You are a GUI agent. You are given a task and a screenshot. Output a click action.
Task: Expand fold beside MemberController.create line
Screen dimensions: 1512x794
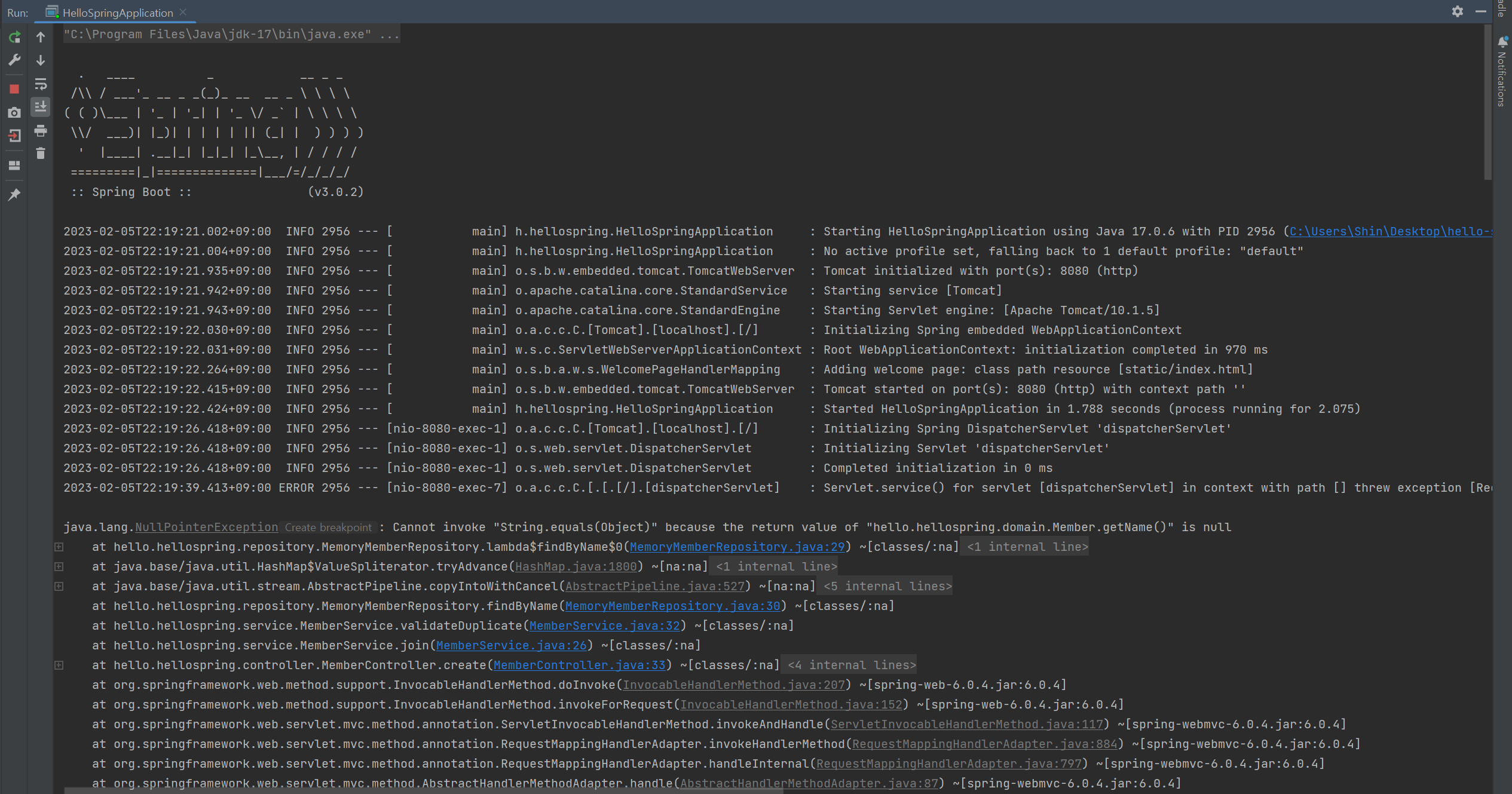click(59, 665)
